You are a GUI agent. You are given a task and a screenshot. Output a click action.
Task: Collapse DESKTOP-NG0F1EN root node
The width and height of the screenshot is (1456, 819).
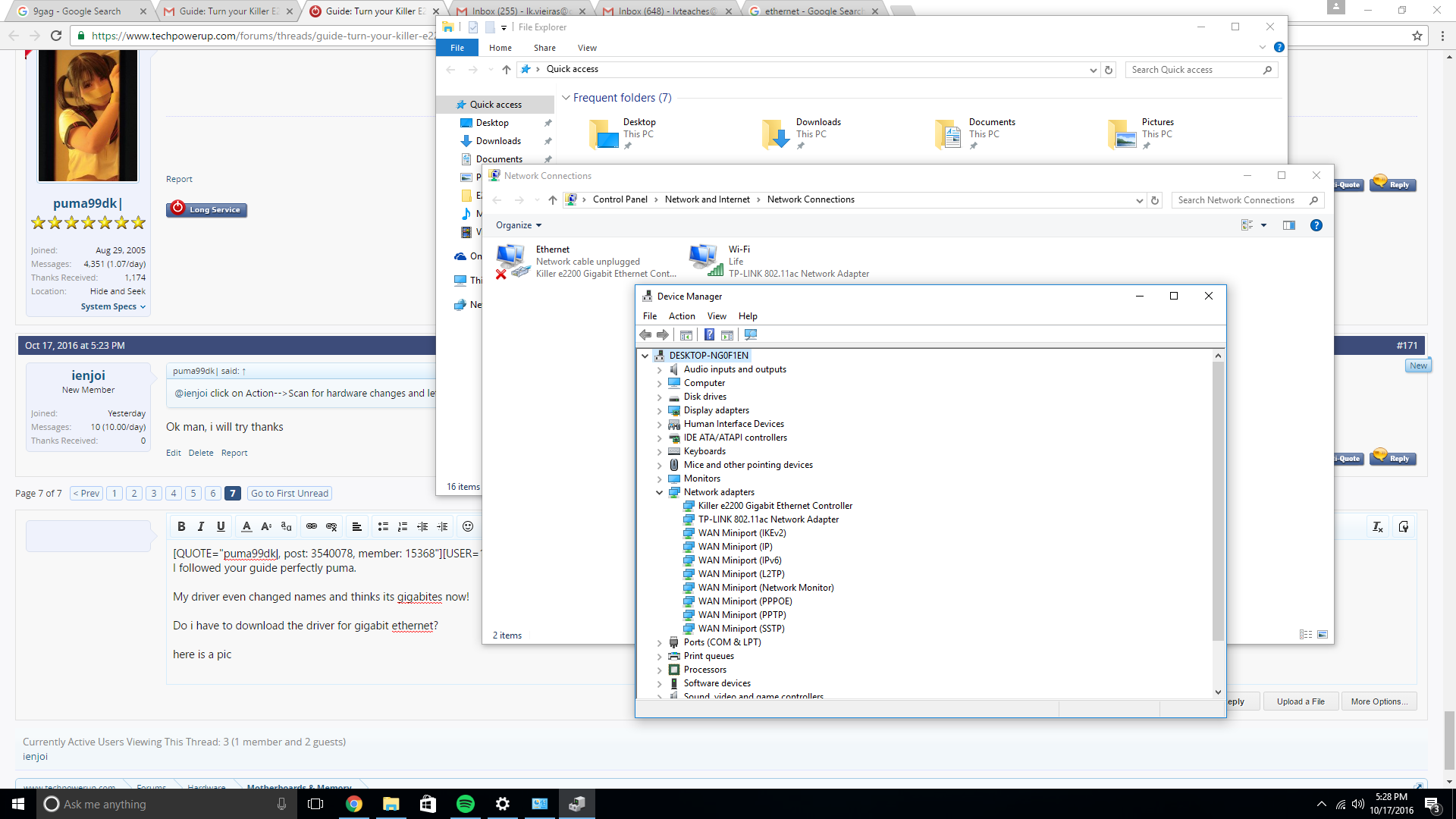pos(645,356)
